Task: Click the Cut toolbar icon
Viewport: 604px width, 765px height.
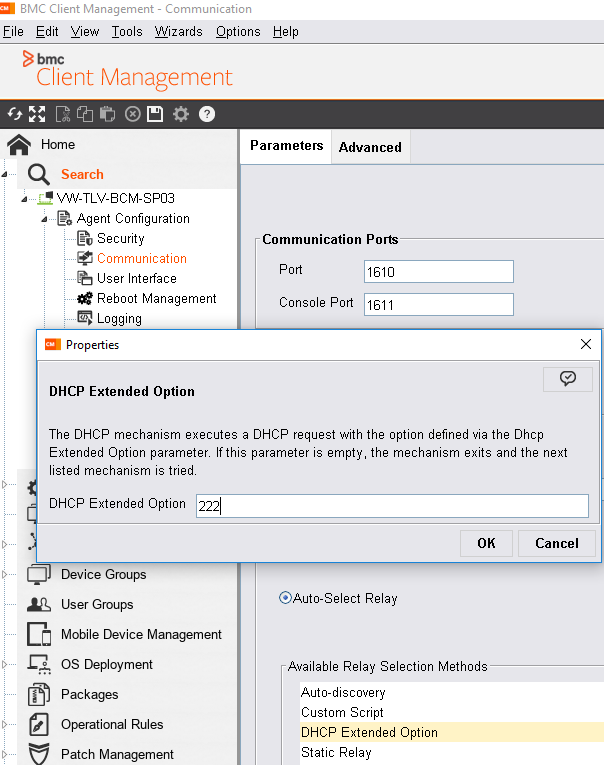Action: coord(63,114)
